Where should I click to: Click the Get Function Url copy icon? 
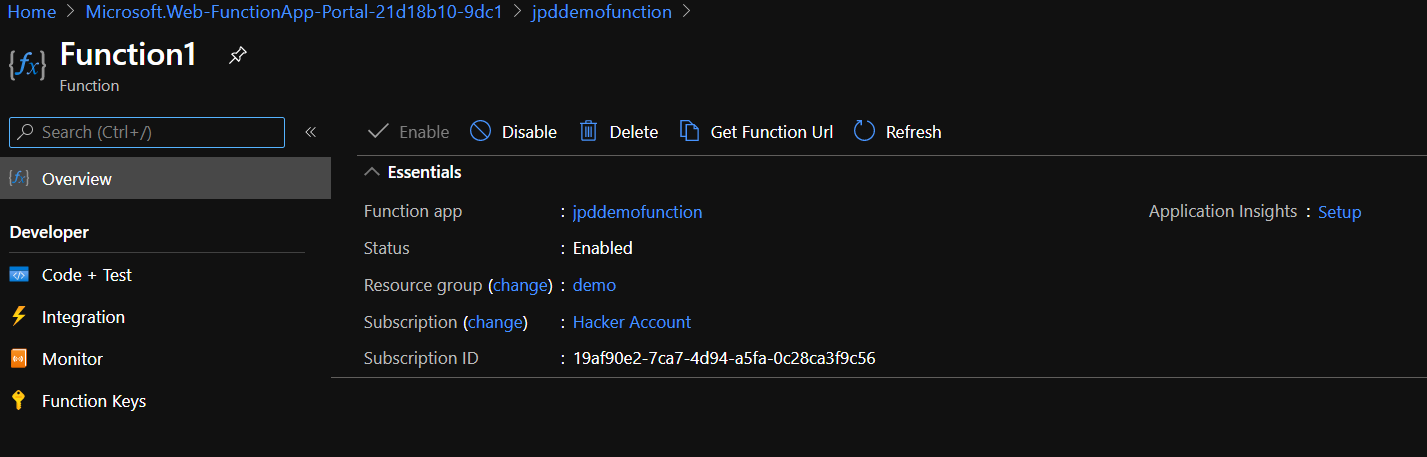[x=689, y=131]
